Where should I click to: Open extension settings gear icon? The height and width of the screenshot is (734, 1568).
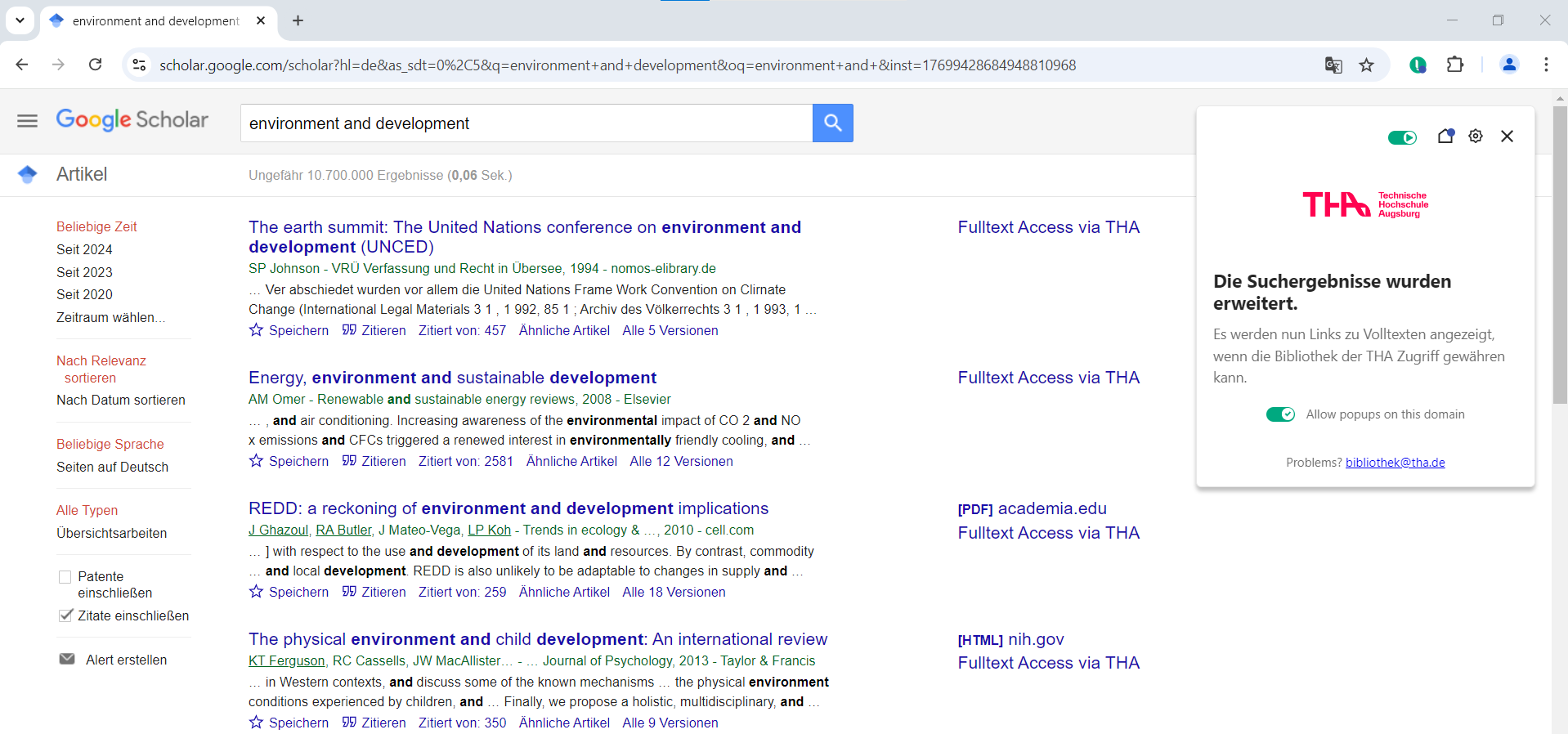point(1476,137)
